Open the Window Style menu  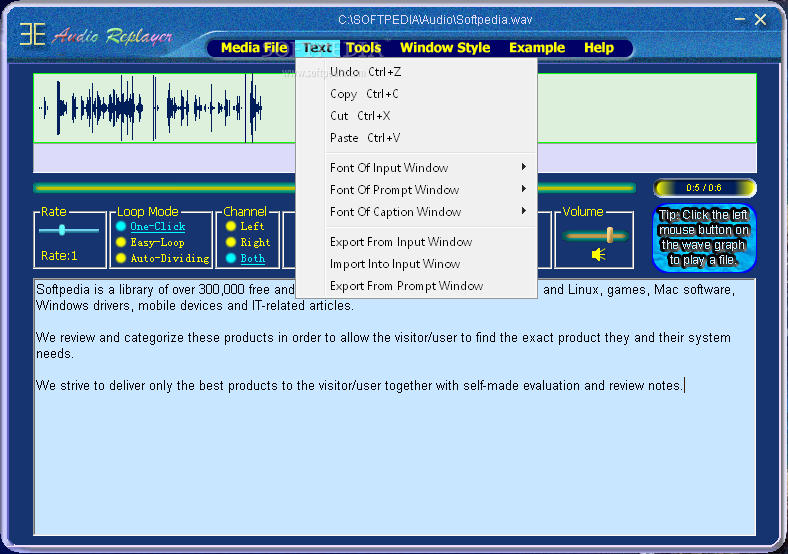click(445, 48)
